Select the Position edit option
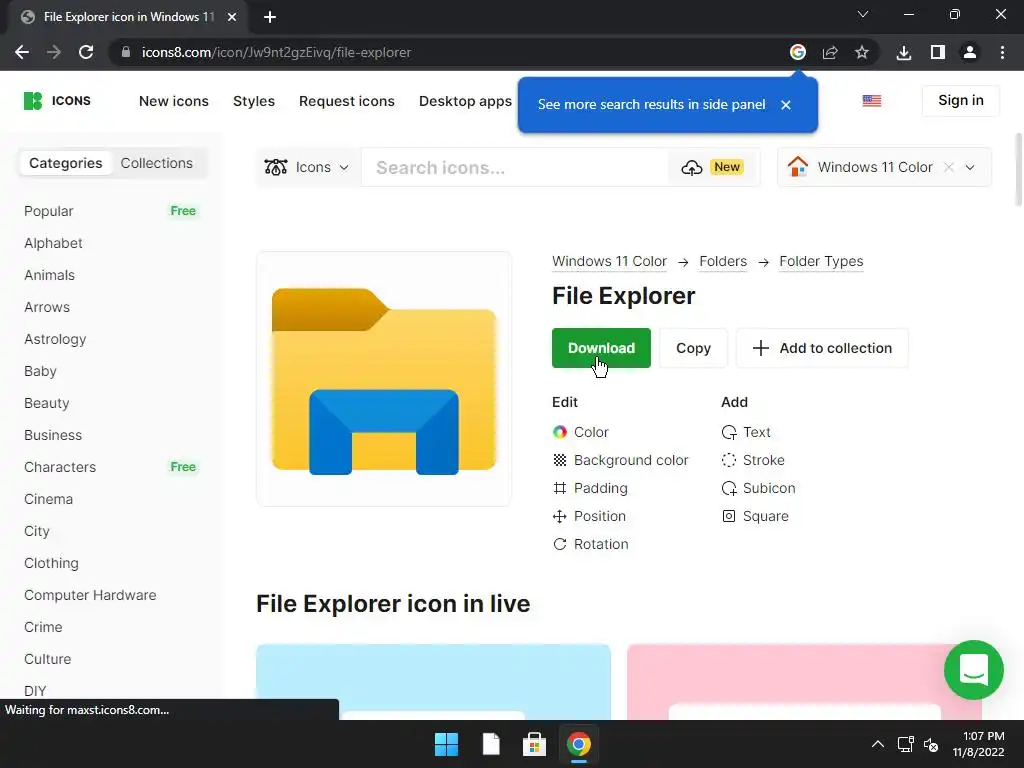The height and width of the screenshot is (768, 1024). coord(589,516)
